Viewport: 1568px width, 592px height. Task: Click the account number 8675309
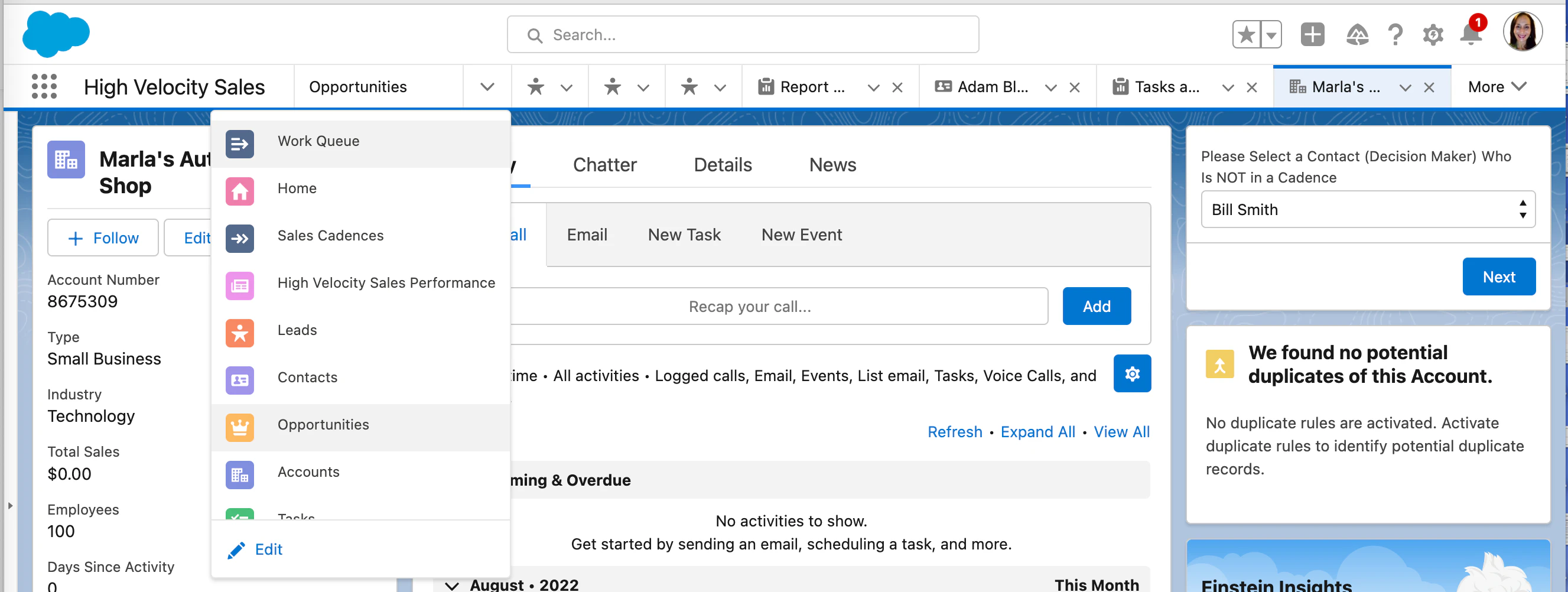point(83,302)
